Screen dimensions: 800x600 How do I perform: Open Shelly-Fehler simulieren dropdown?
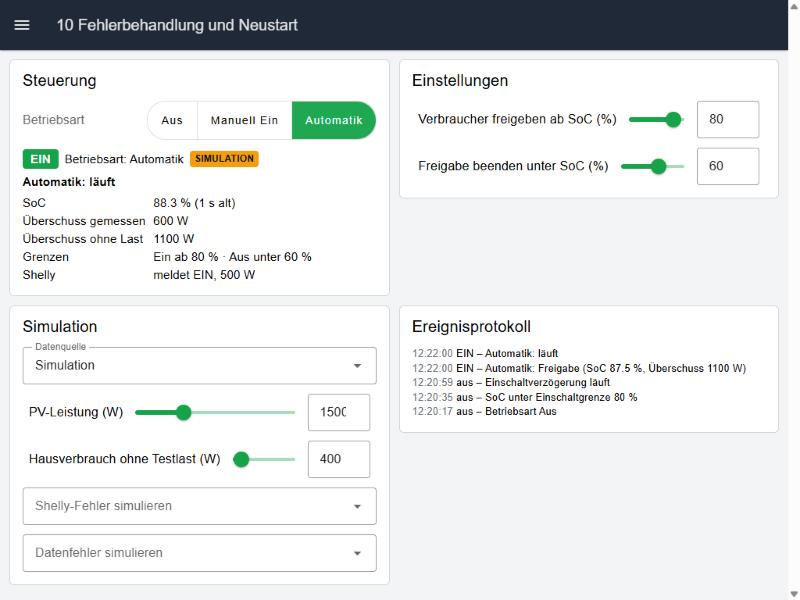click(x=199, y=506)
